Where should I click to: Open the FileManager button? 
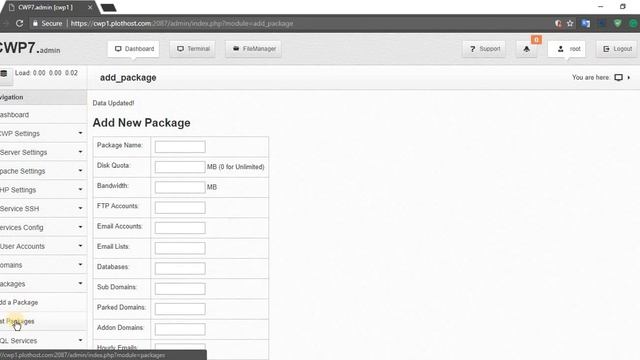[253, 49]
